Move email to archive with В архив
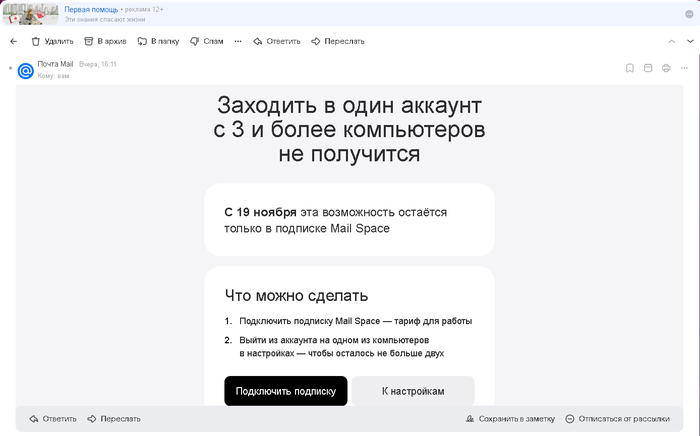 click(105, 42)
